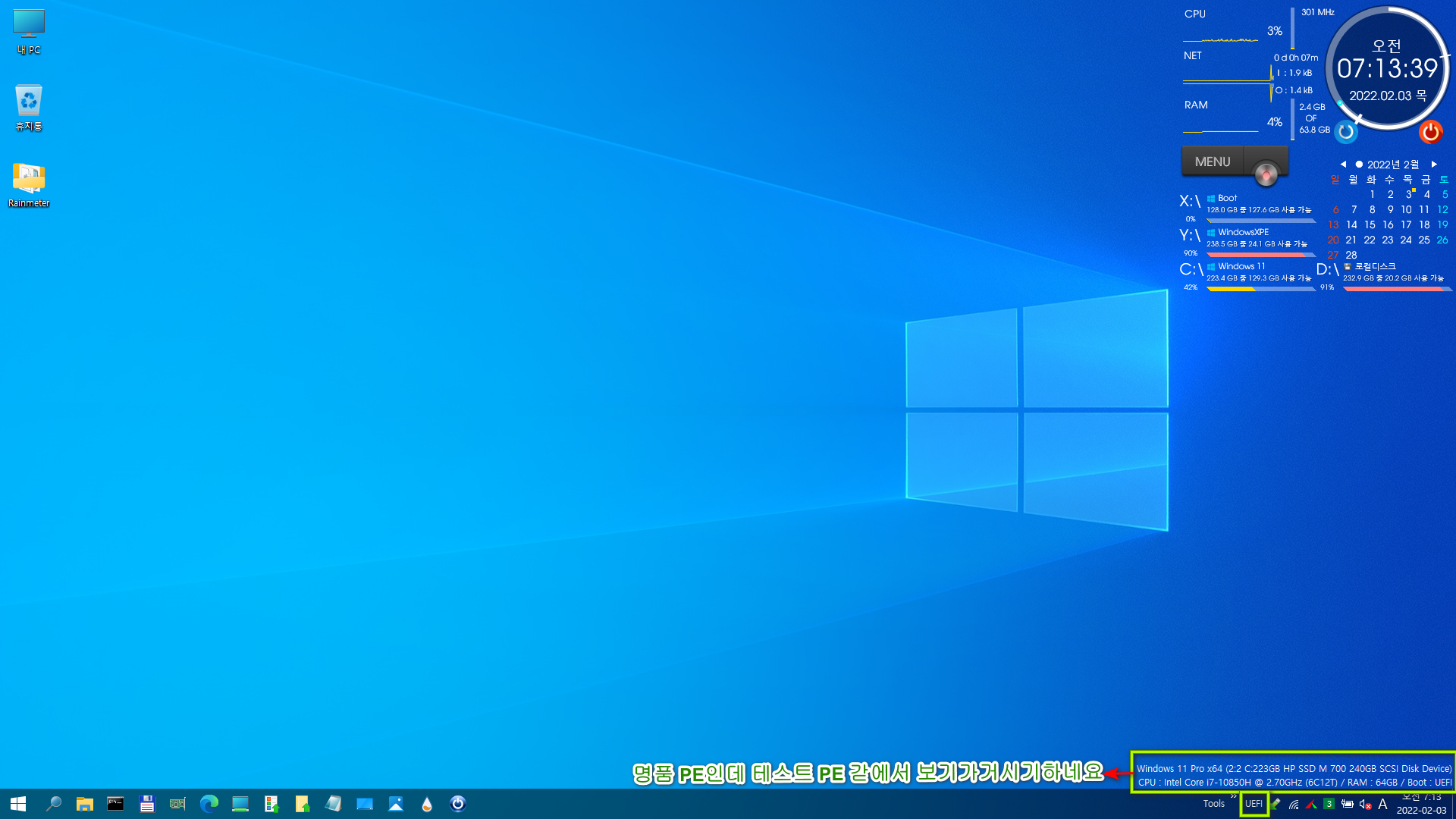
Task: Click the checklist with green arrow icon
Action: click(271, 804)
